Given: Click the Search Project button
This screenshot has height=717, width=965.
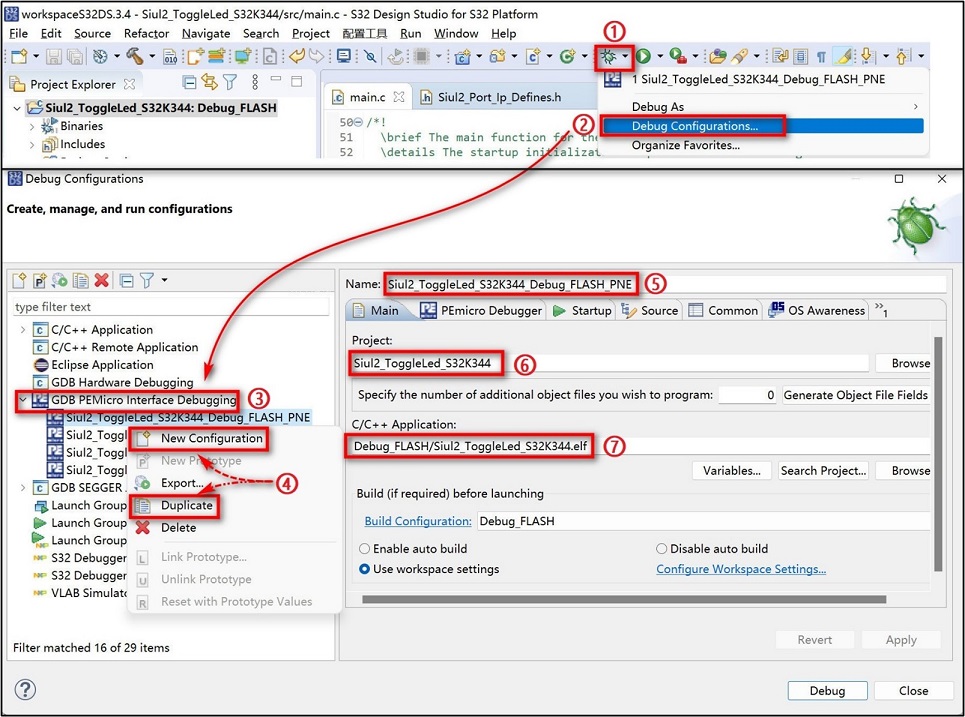Looking at the screenshot, I should (823, 471).
